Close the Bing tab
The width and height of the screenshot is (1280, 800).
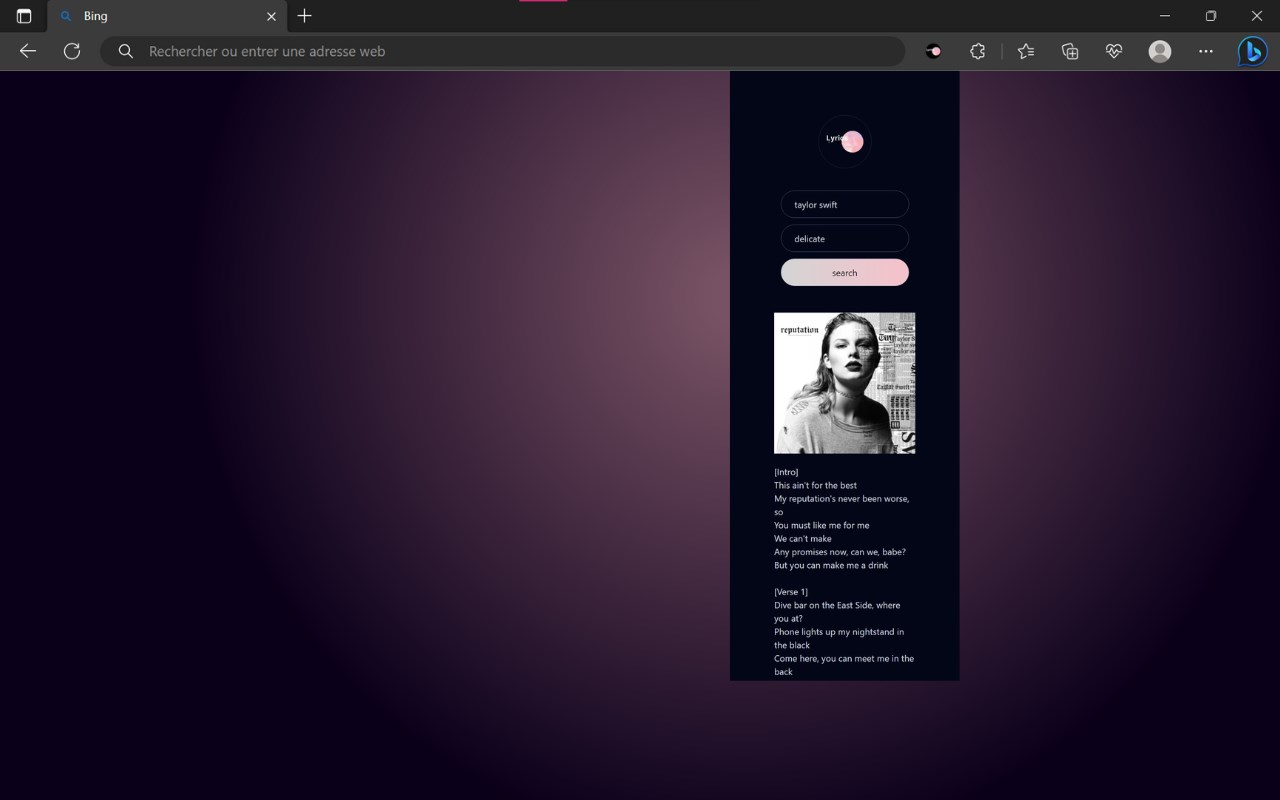(x=271, y=16)
